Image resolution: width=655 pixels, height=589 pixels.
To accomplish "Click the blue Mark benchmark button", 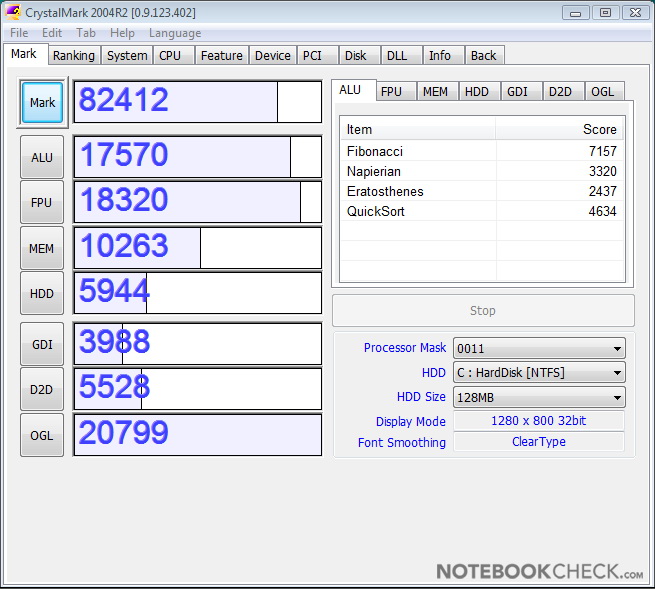I will tap(42, 102).
